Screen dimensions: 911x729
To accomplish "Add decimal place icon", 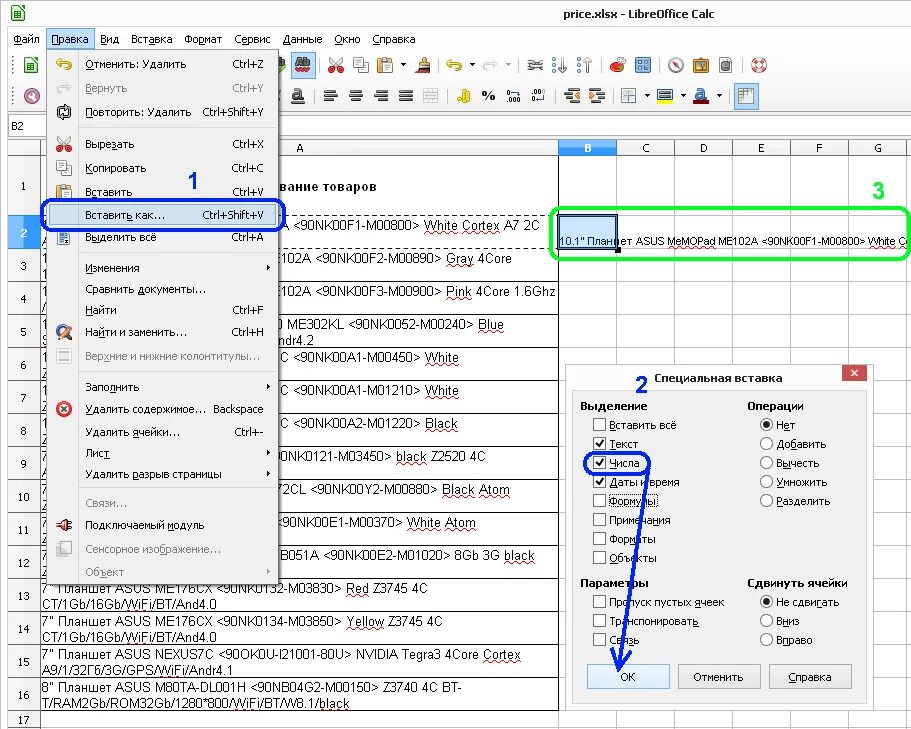I will (x=513, y=96).
